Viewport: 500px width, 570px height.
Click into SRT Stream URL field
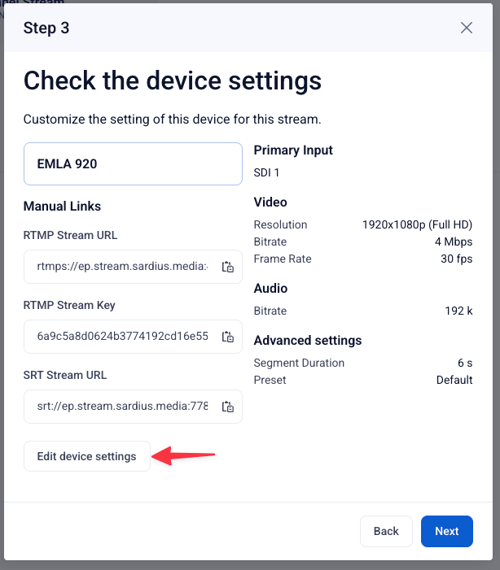(123, 406)
